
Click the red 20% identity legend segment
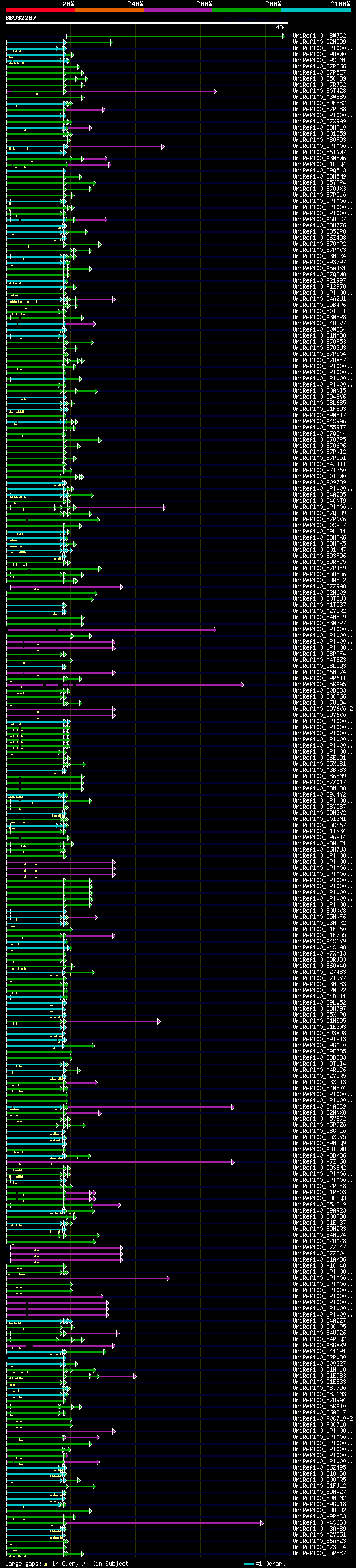(39, 10)
